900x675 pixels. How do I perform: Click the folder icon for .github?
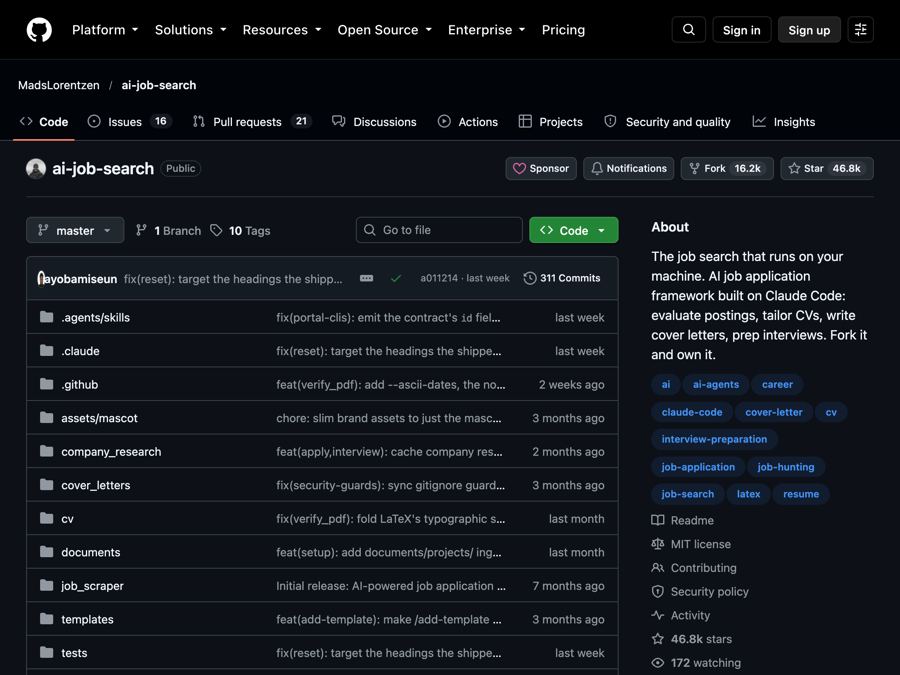coord(46,384)
